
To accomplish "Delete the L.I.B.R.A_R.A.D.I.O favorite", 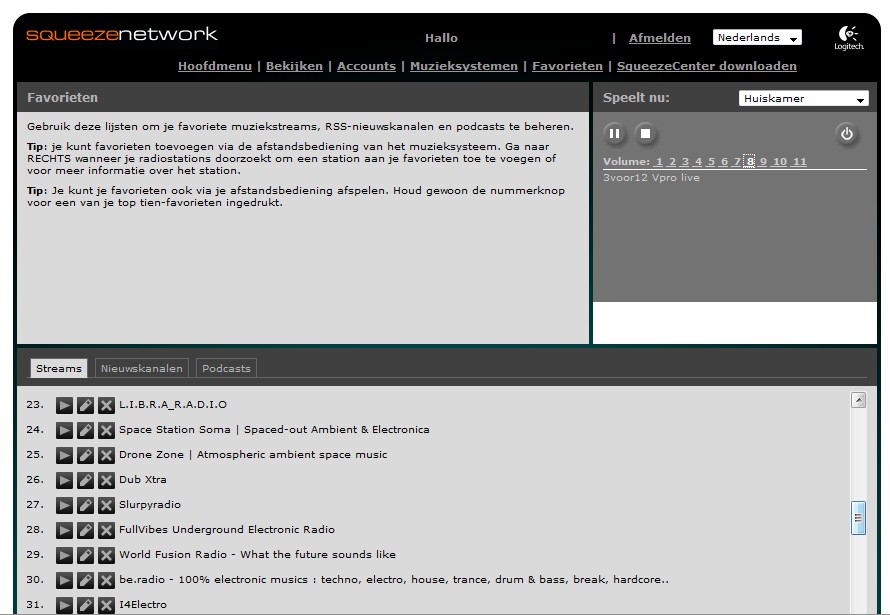I will tap(106, 405).
